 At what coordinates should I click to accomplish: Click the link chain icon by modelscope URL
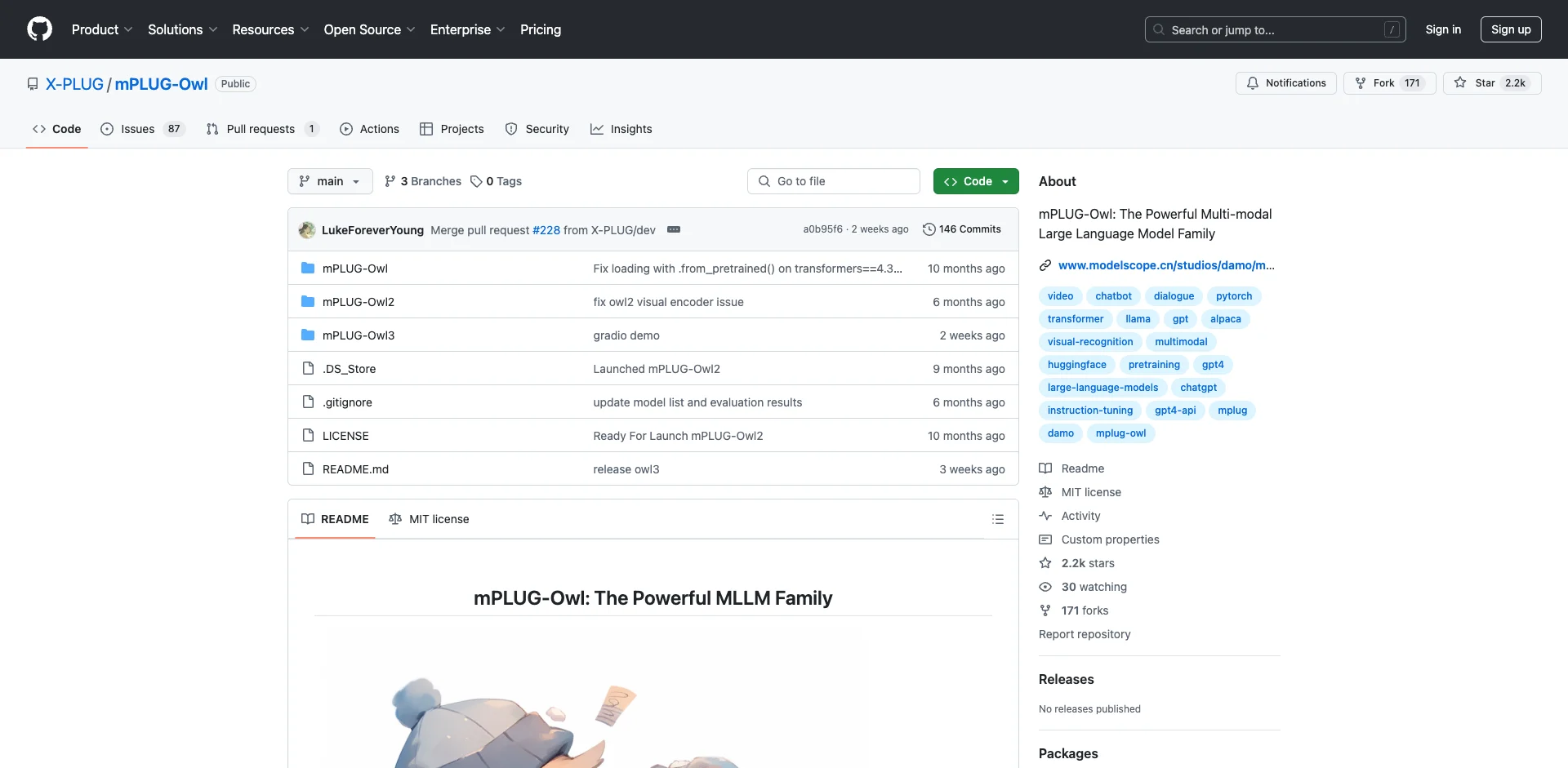click(x=1045, y=265)
